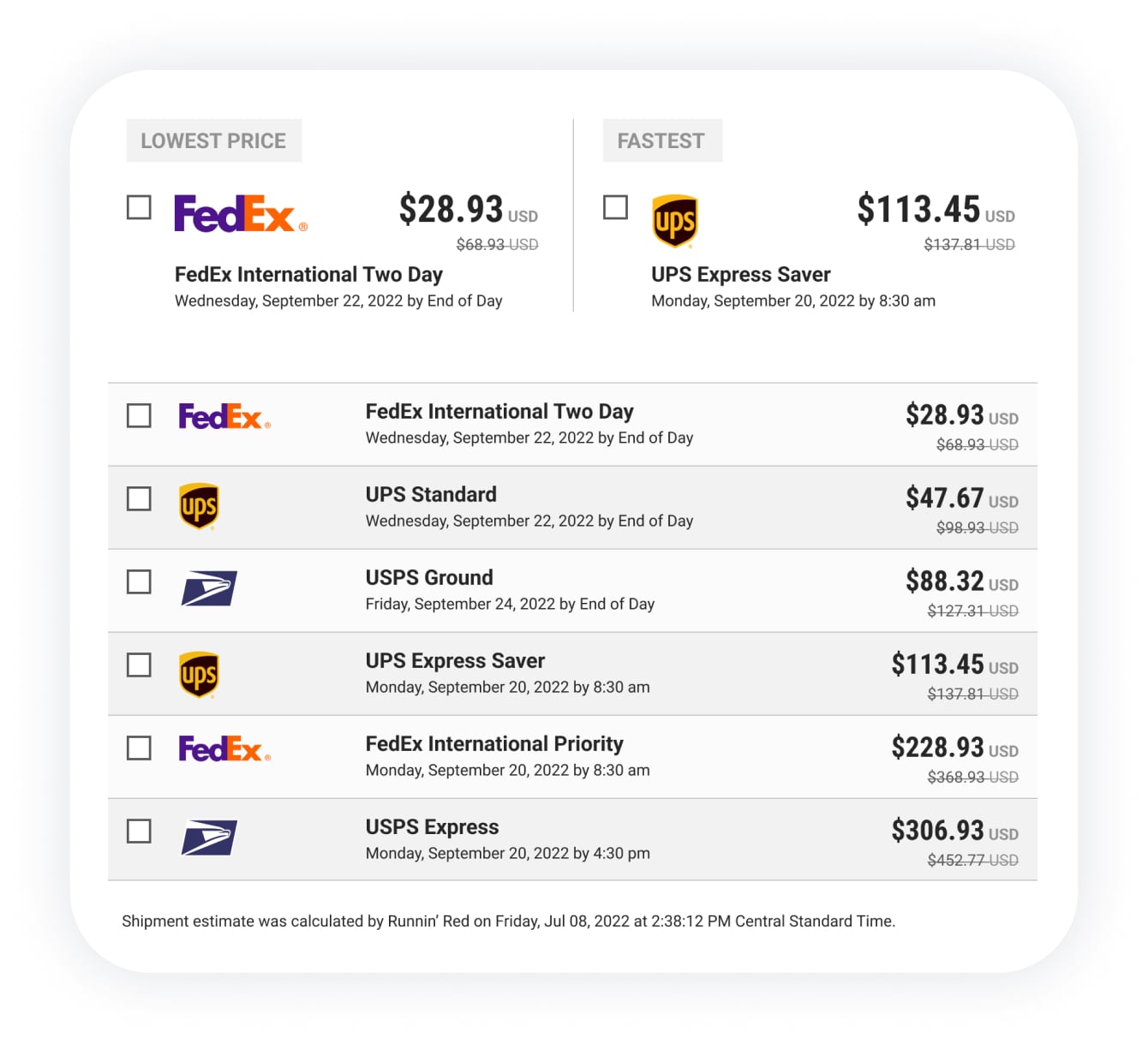Viewport: 1148px width, 1043px height.
Task: Check the Lowest Price FedEx option checkbox
Action: (x=139, y=207)
